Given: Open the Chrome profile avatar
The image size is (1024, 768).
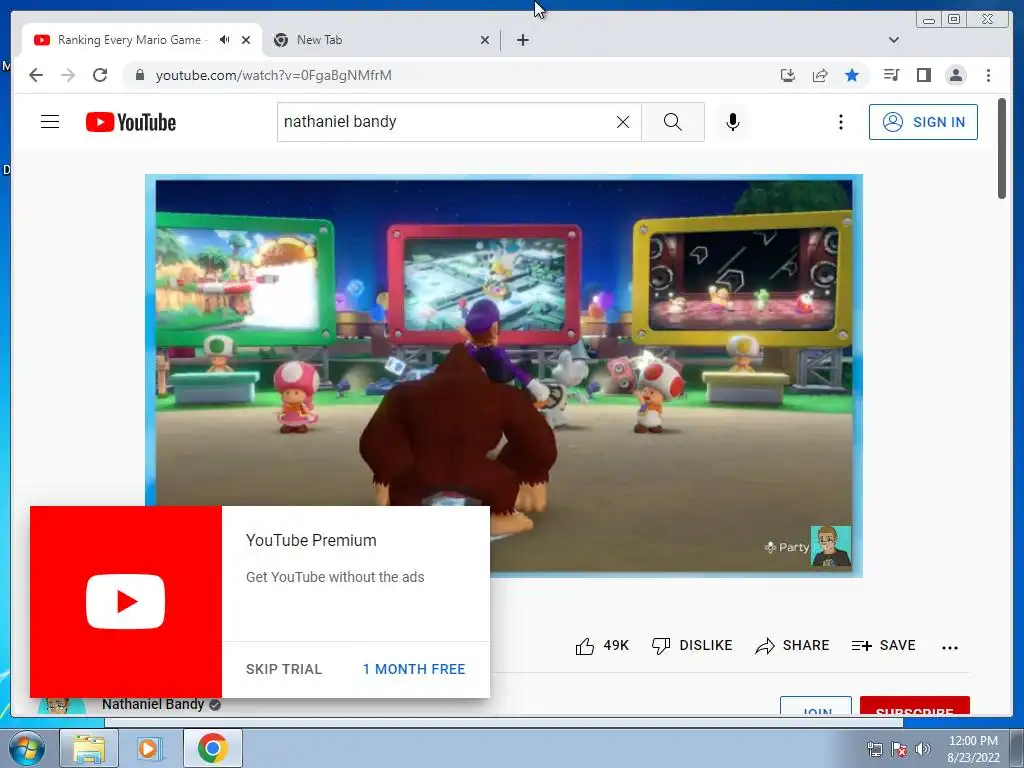Looking at the screenshot, I should coord(955,75).
